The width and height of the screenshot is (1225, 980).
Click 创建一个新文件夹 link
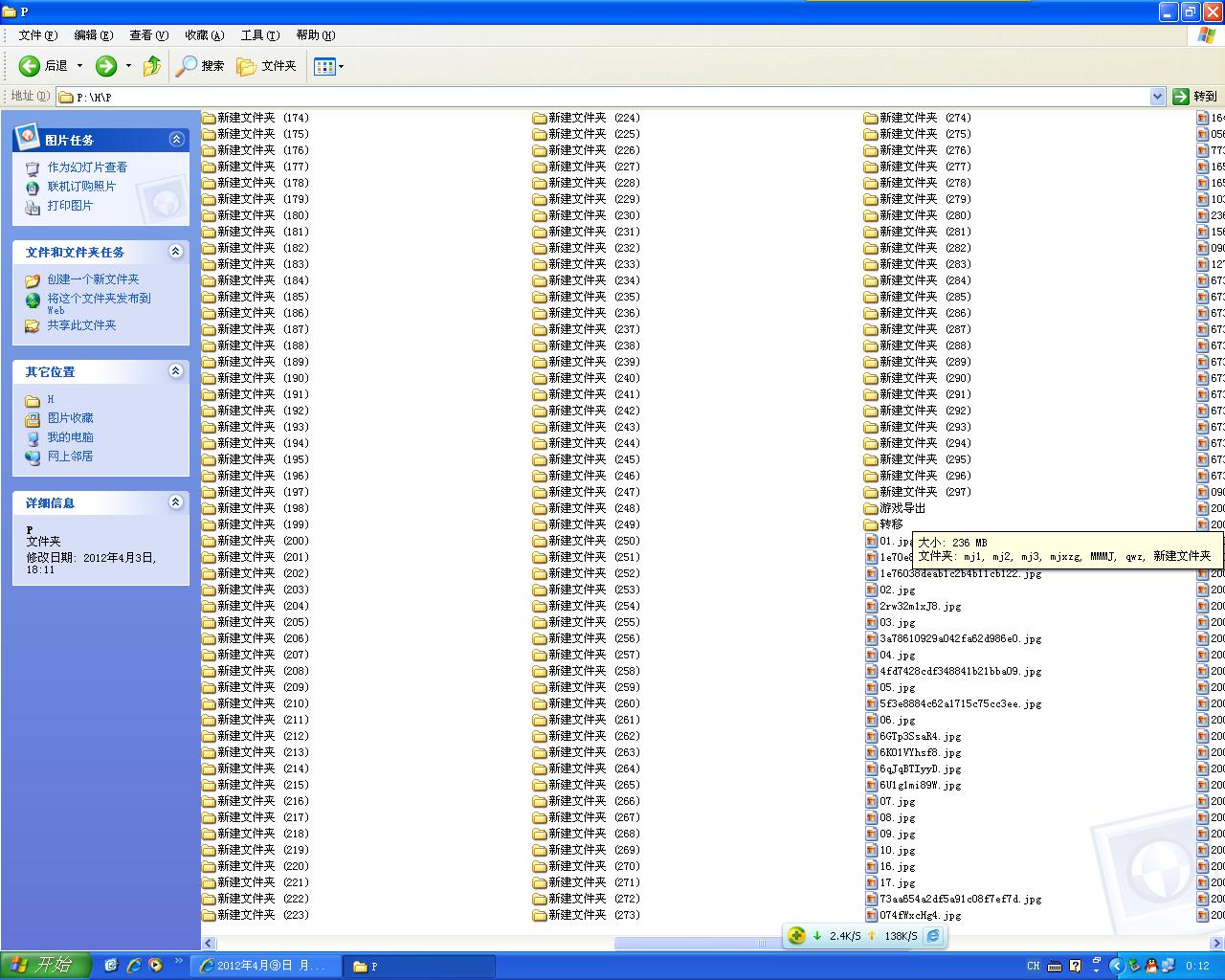(93, 279)
